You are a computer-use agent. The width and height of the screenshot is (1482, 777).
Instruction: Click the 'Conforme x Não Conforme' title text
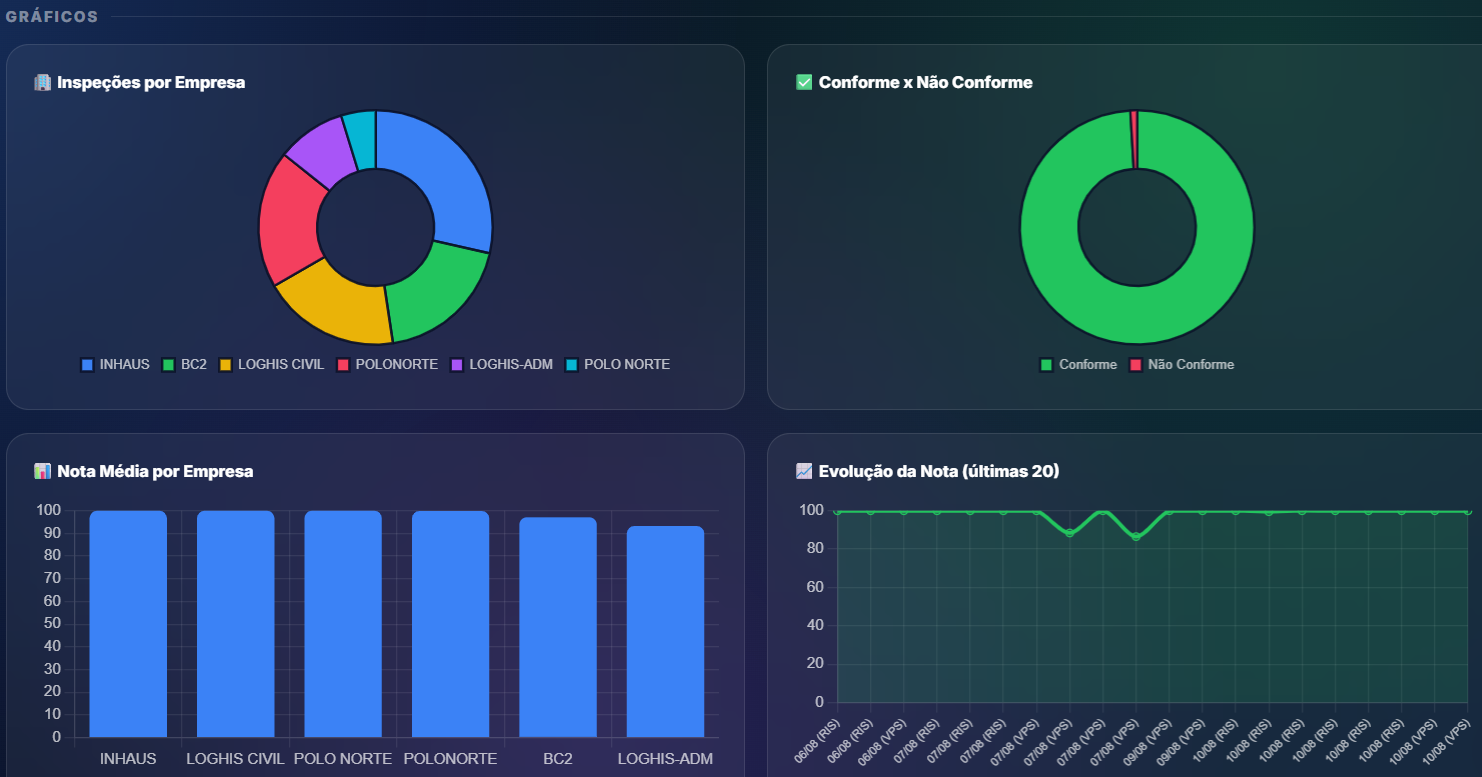pos(926,83)
